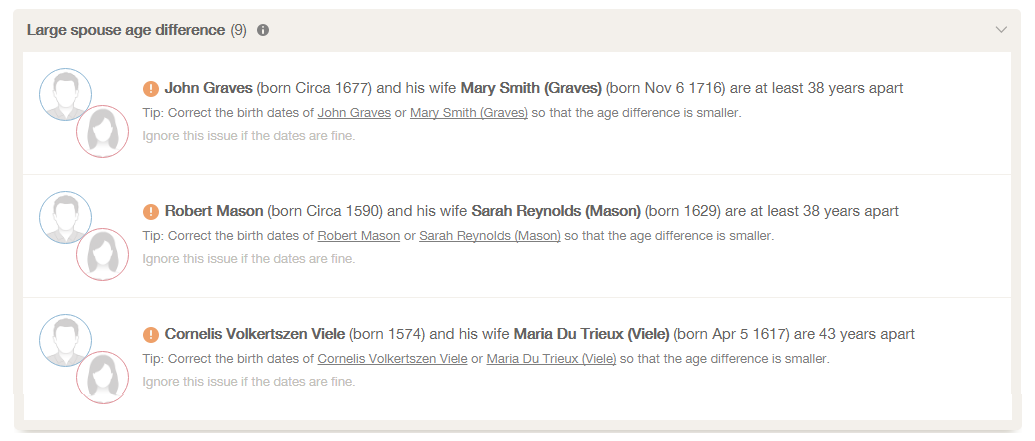Open the Mary Smith (Graves) tip link

point(469,113)
